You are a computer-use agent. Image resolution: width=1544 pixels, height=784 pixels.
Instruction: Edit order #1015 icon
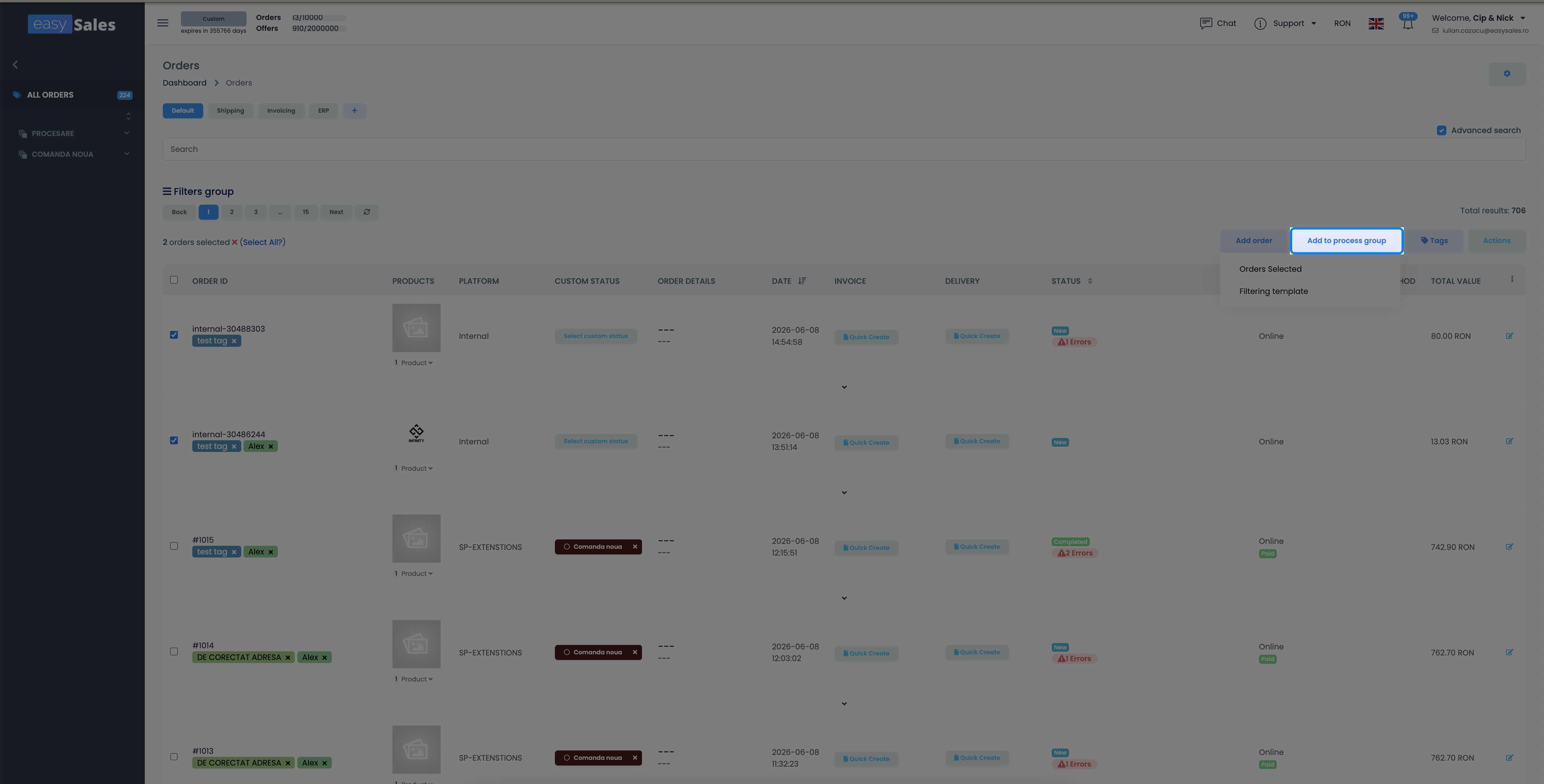point(1509,547)
